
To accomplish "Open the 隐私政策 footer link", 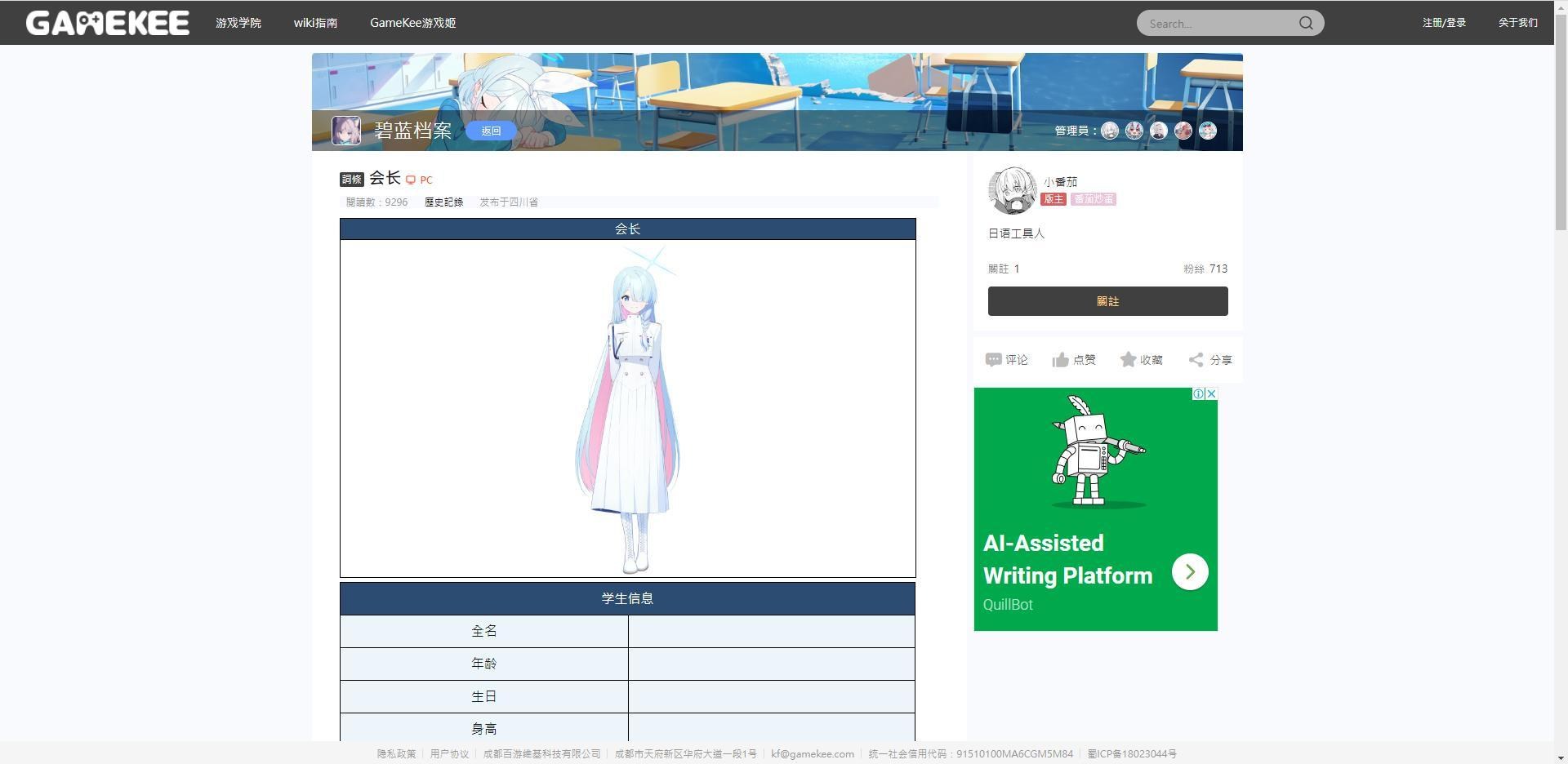I will click(396, 753).
